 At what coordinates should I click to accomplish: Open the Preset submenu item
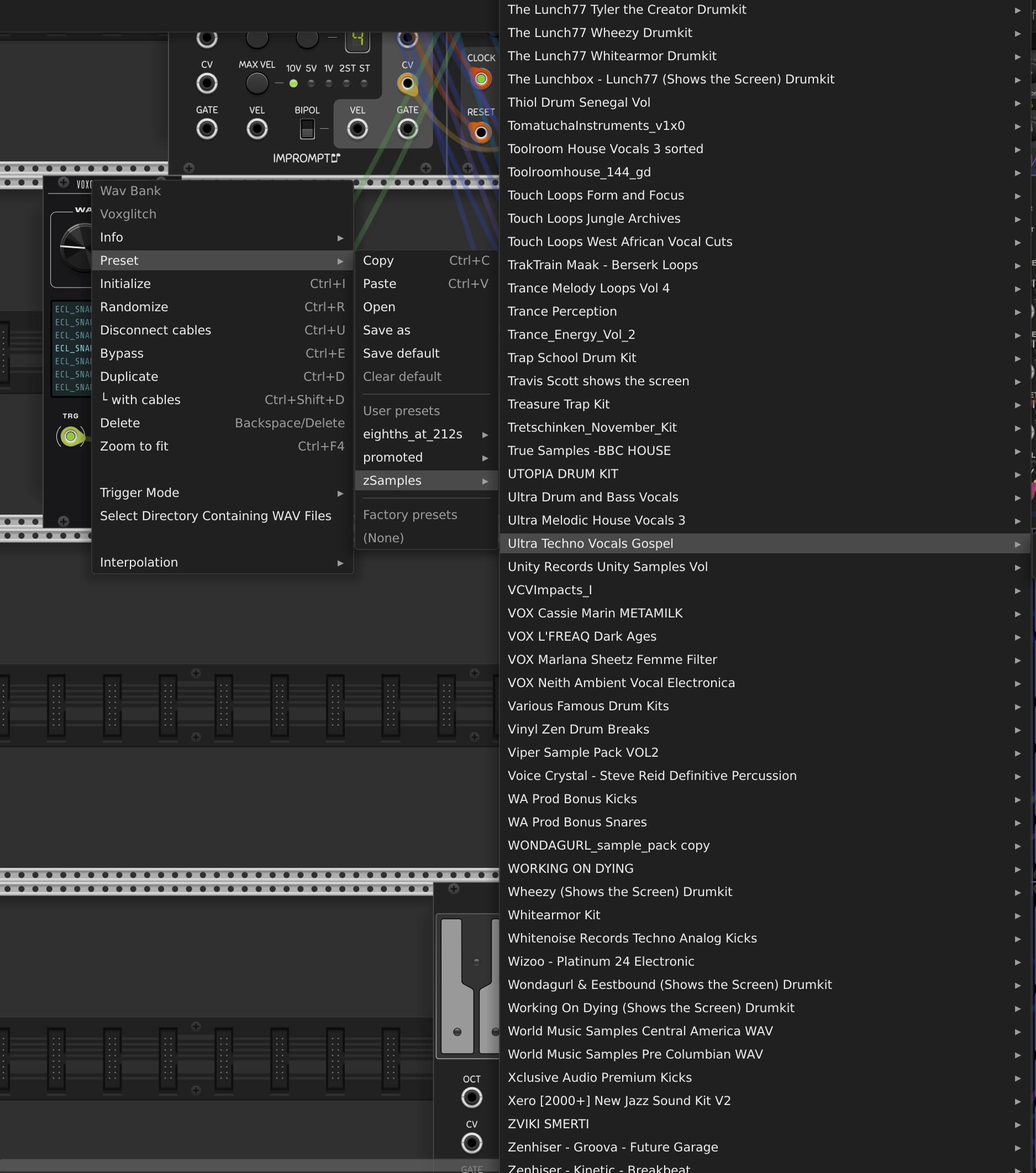coord(223,260)
